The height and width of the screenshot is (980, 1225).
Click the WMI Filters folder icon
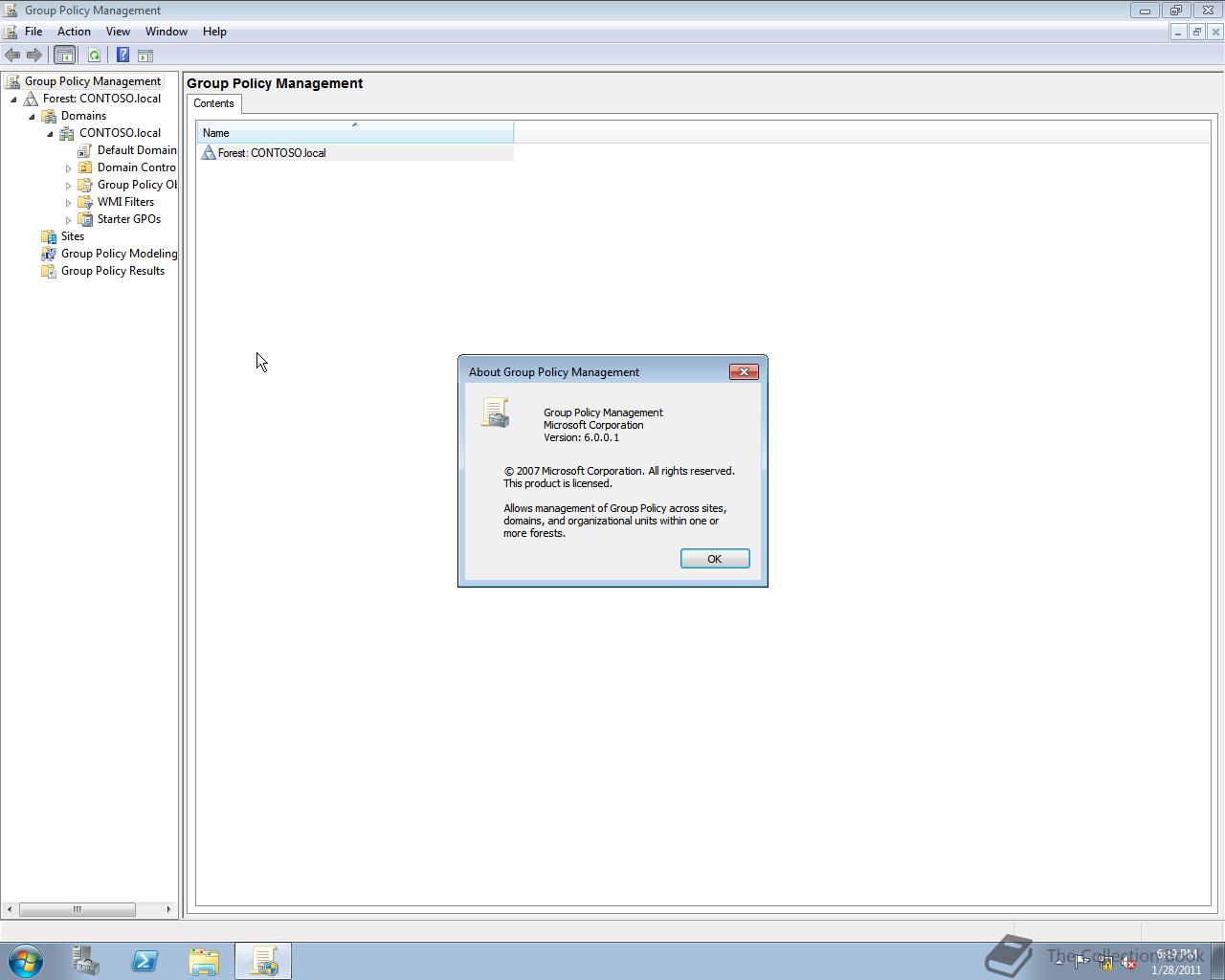click(85, 202)
